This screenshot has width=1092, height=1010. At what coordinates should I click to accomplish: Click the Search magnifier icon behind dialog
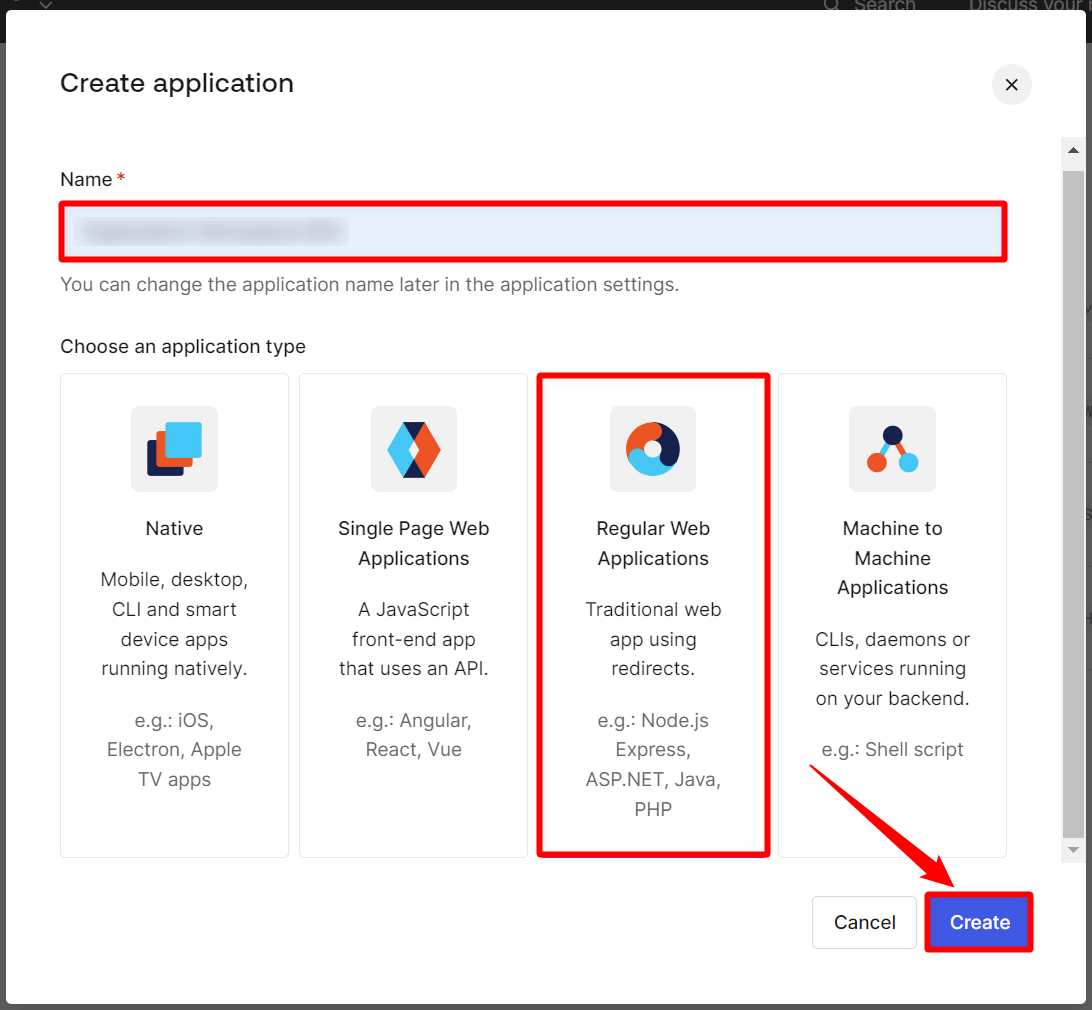[832, 6]
